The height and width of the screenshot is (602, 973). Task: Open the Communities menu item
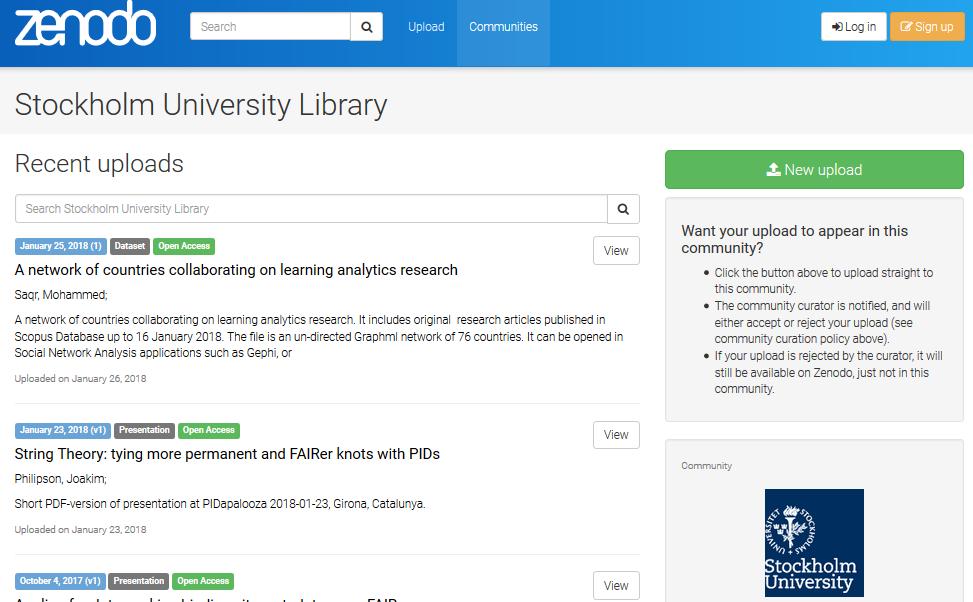(503, 27)
